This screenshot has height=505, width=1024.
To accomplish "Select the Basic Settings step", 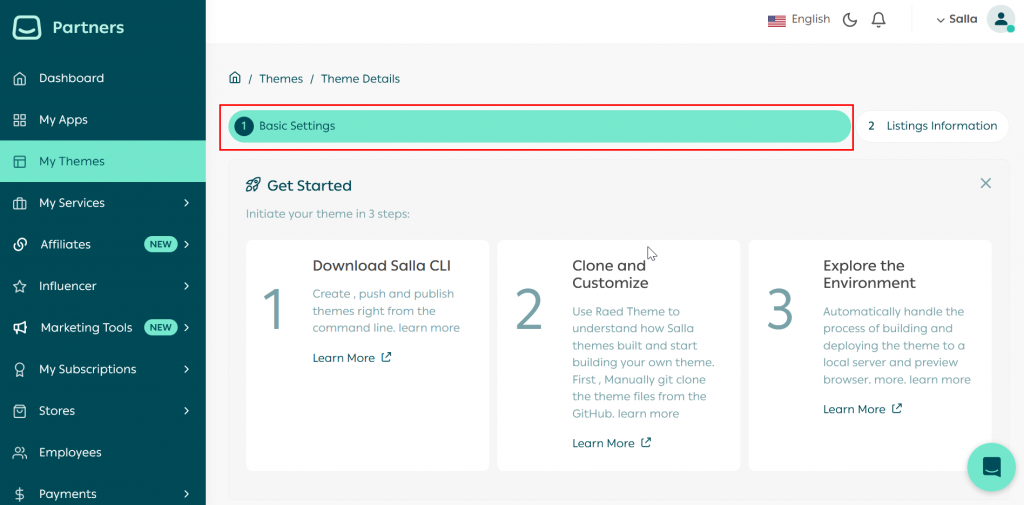I will tap(539, 126).
